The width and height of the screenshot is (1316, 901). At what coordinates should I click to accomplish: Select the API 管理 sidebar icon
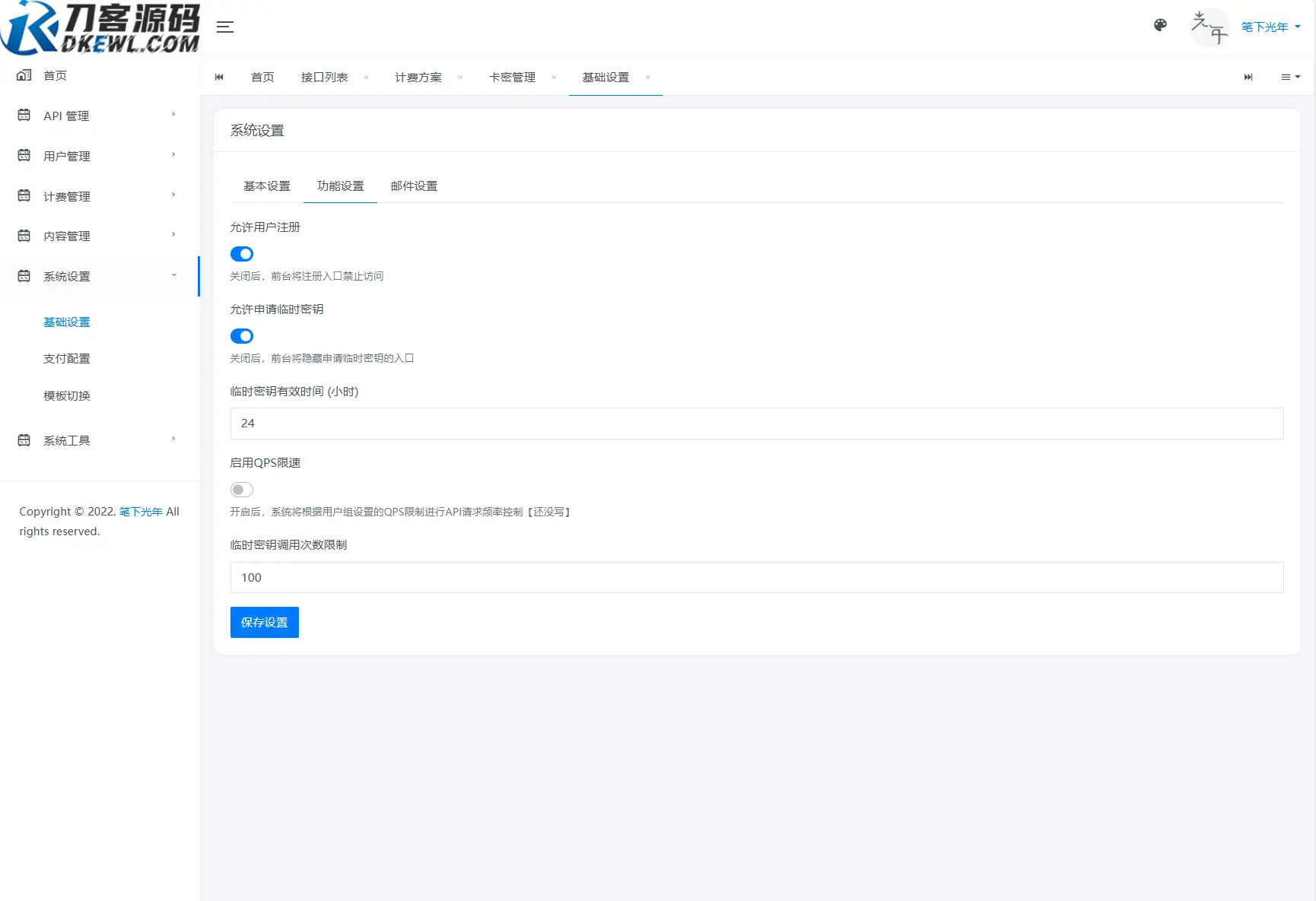[x=23, y=115]
